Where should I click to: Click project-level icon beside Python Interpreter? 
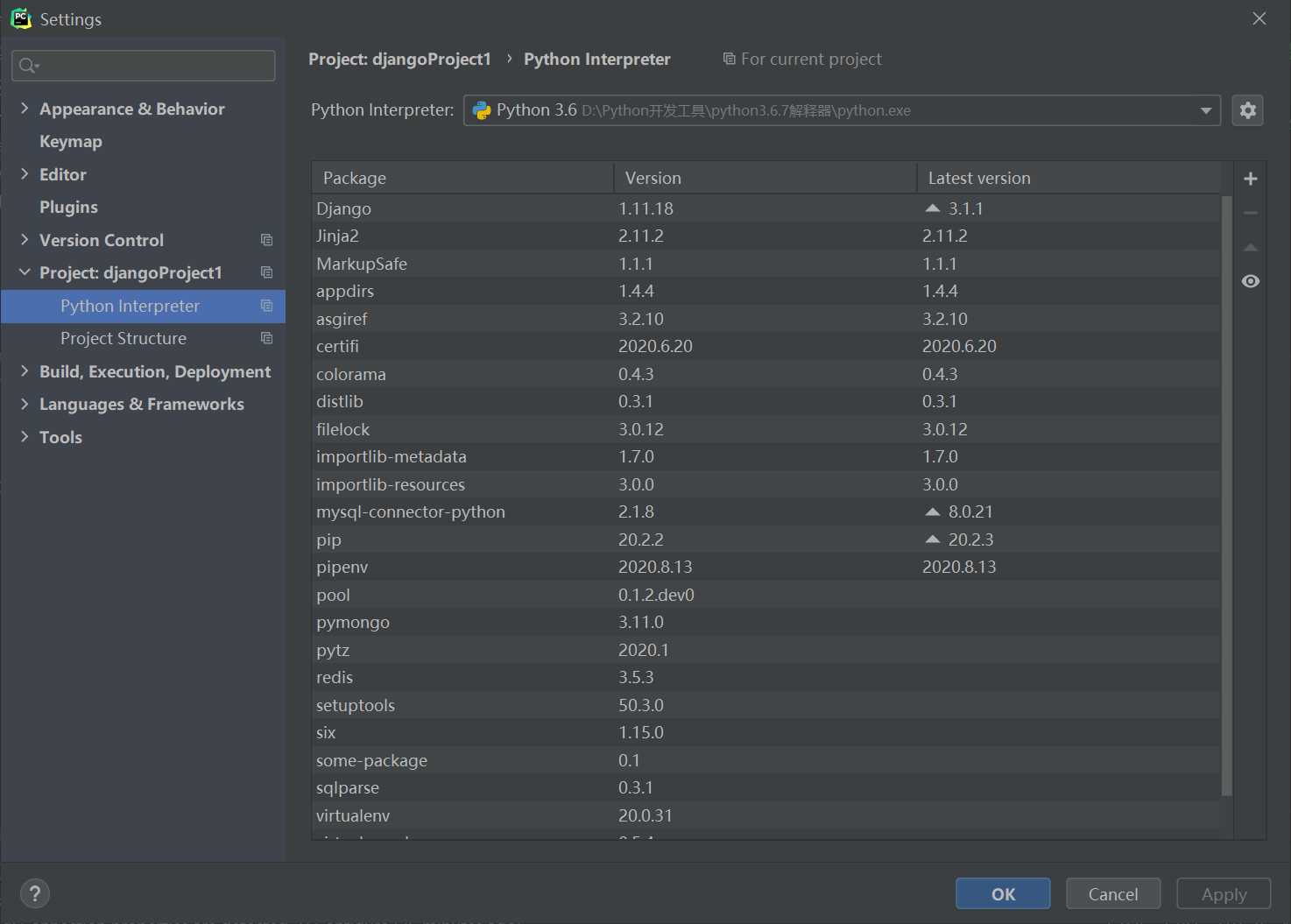point(267,306)
